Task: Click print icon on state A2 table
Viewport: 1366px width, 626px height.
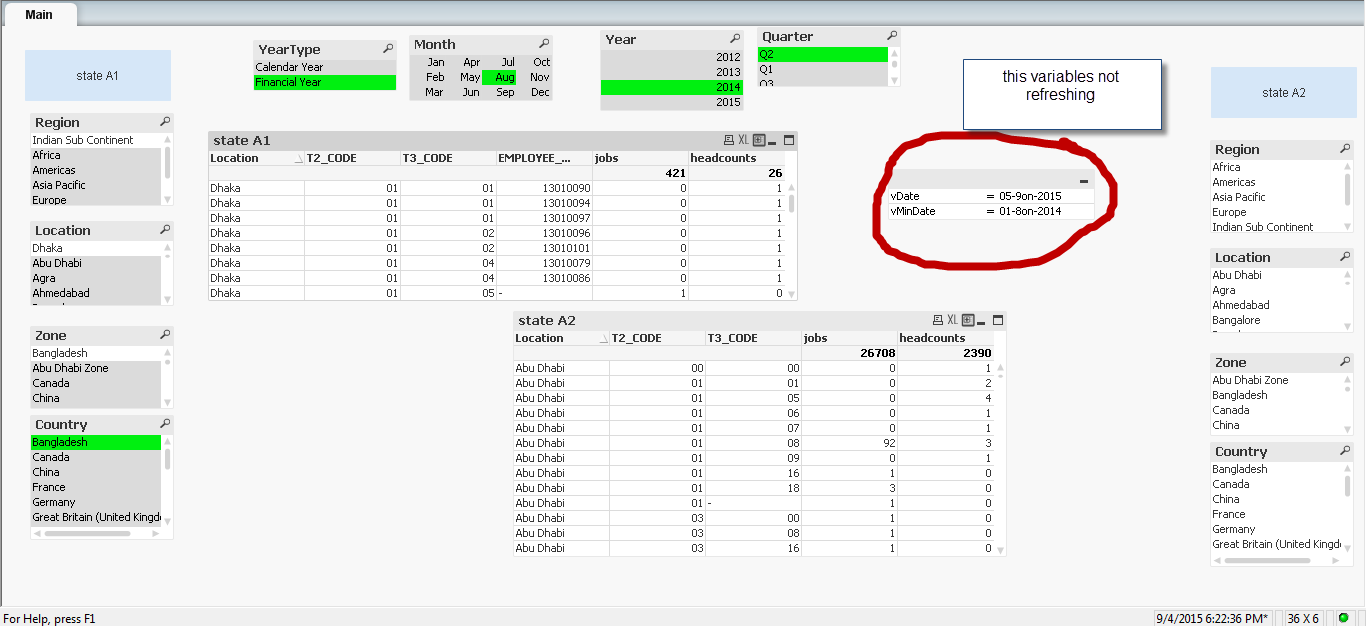Action: point(937,320)
